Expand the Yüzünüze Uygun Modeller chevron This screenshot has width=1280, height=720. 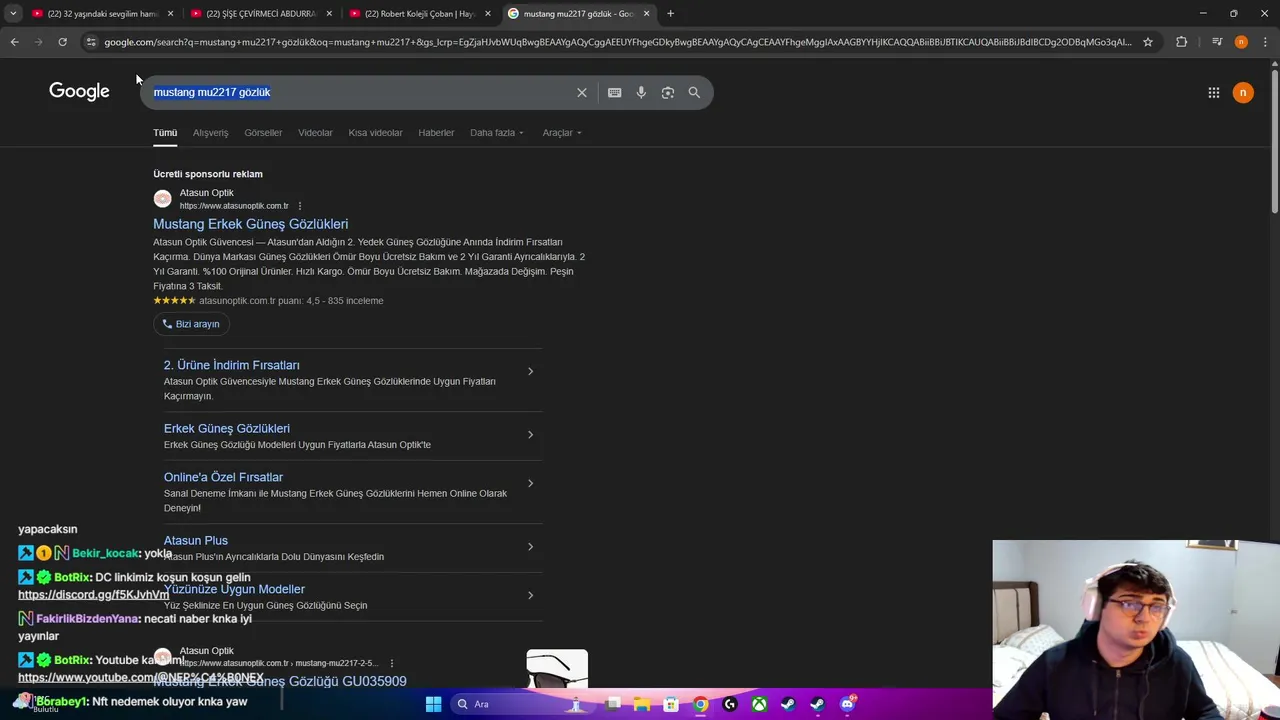530,596
